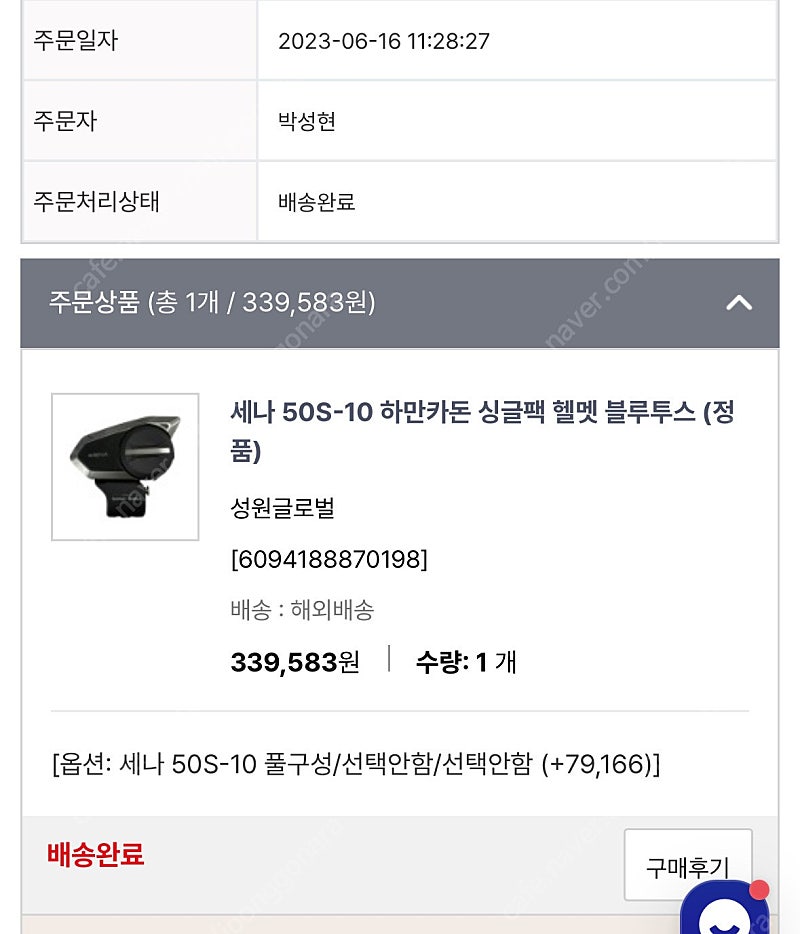Screen dimensions: 800x934
Task: Click 배송완료 in the 주문처리상태 row
Action: tap(316, 202)
